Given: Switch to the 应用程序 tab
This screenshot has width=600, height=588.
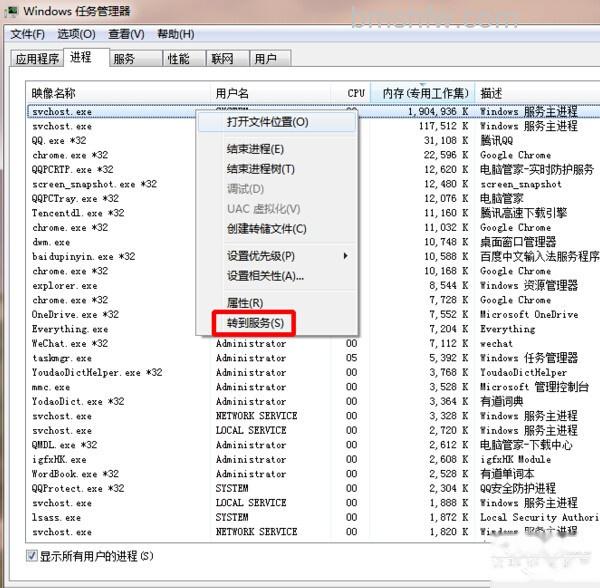Looking at the screenshot, I should pos(37,59).
